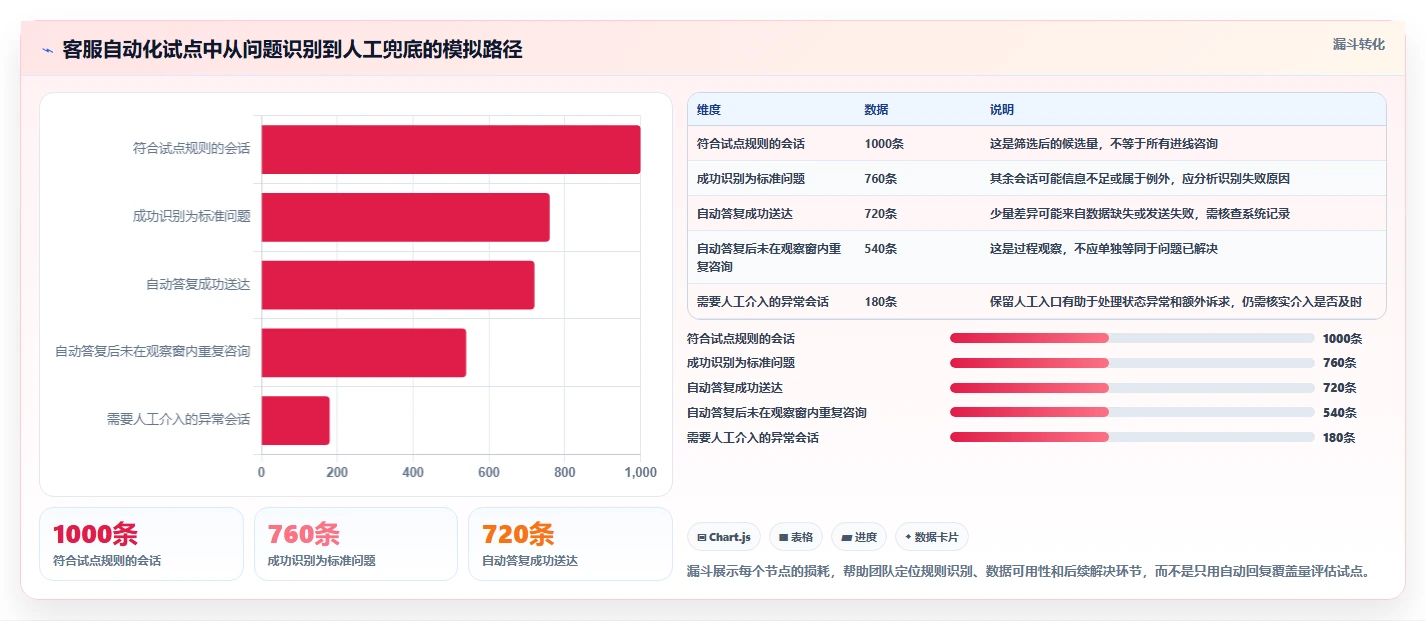Click the note starting 保留人工入口有助于

click(x=1175, y=302)
